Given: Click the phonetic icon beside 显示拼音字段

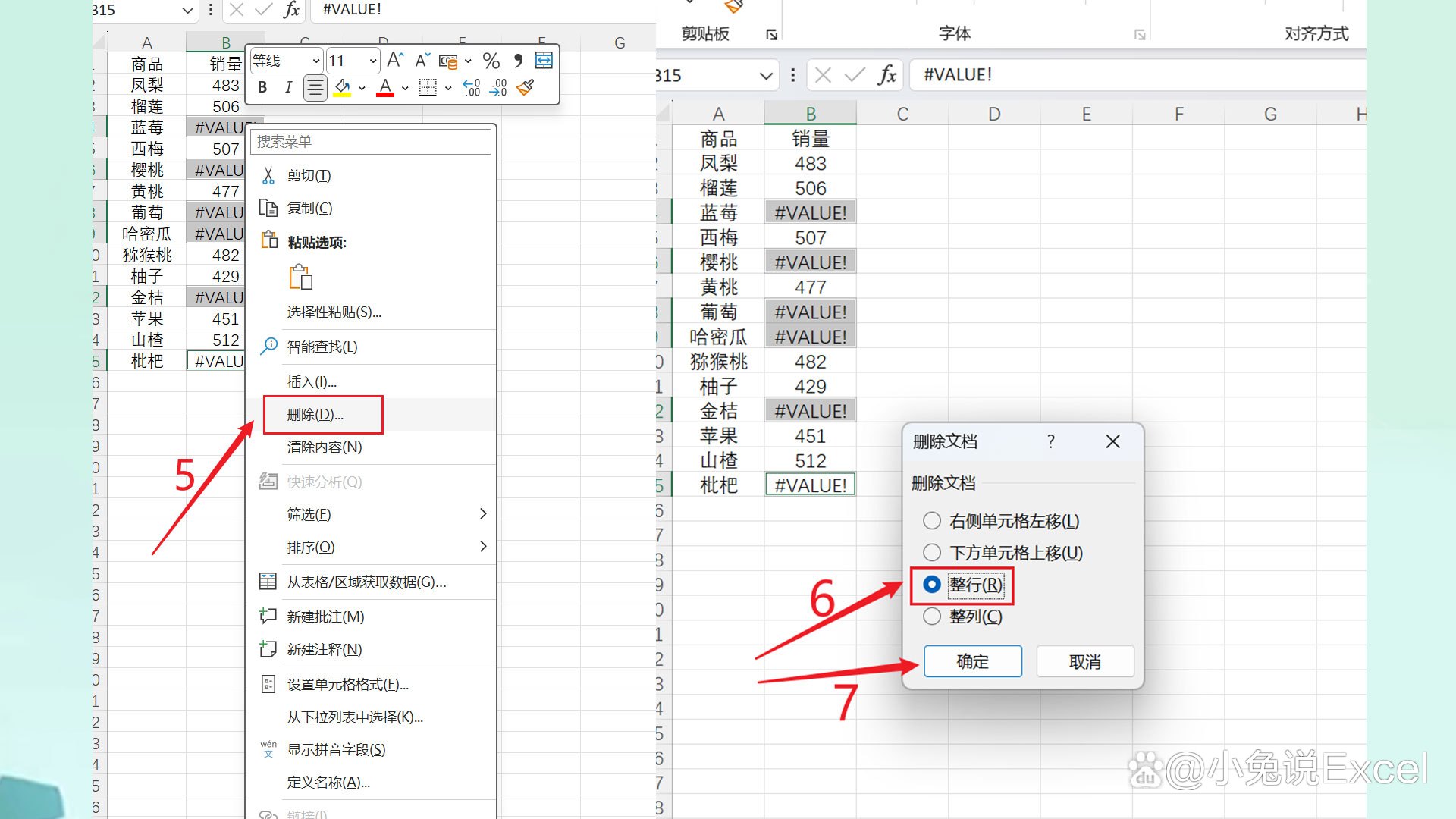Looking at the screenshot, I should pyautogui.click(x=268, y=749).
